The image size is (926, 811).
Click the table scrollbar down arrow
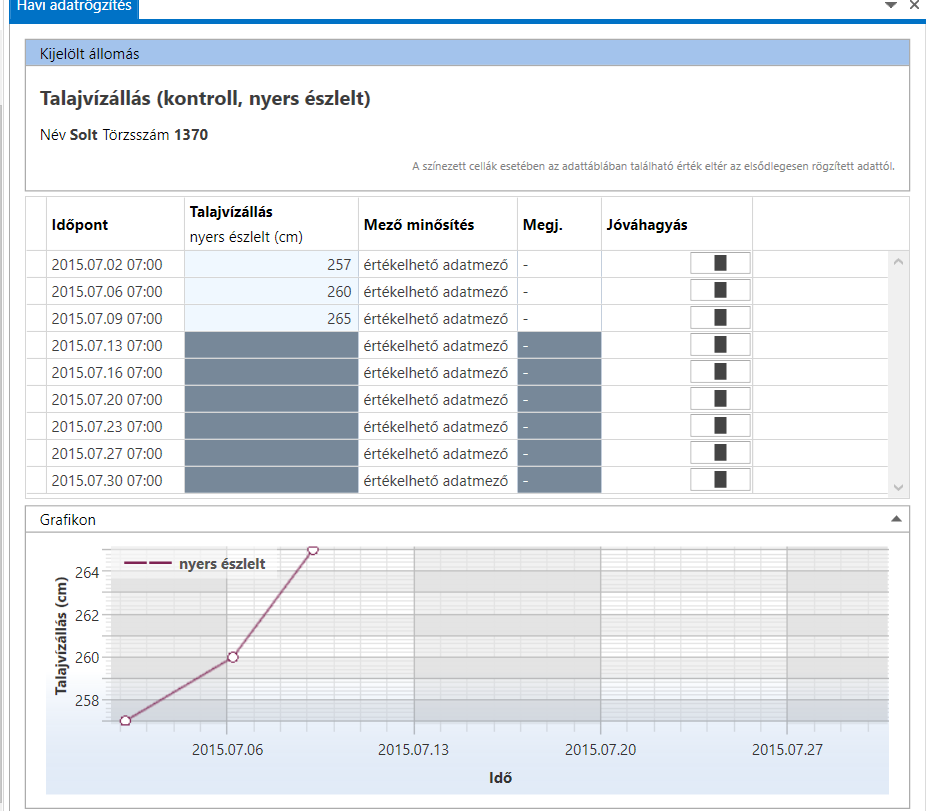898,487
